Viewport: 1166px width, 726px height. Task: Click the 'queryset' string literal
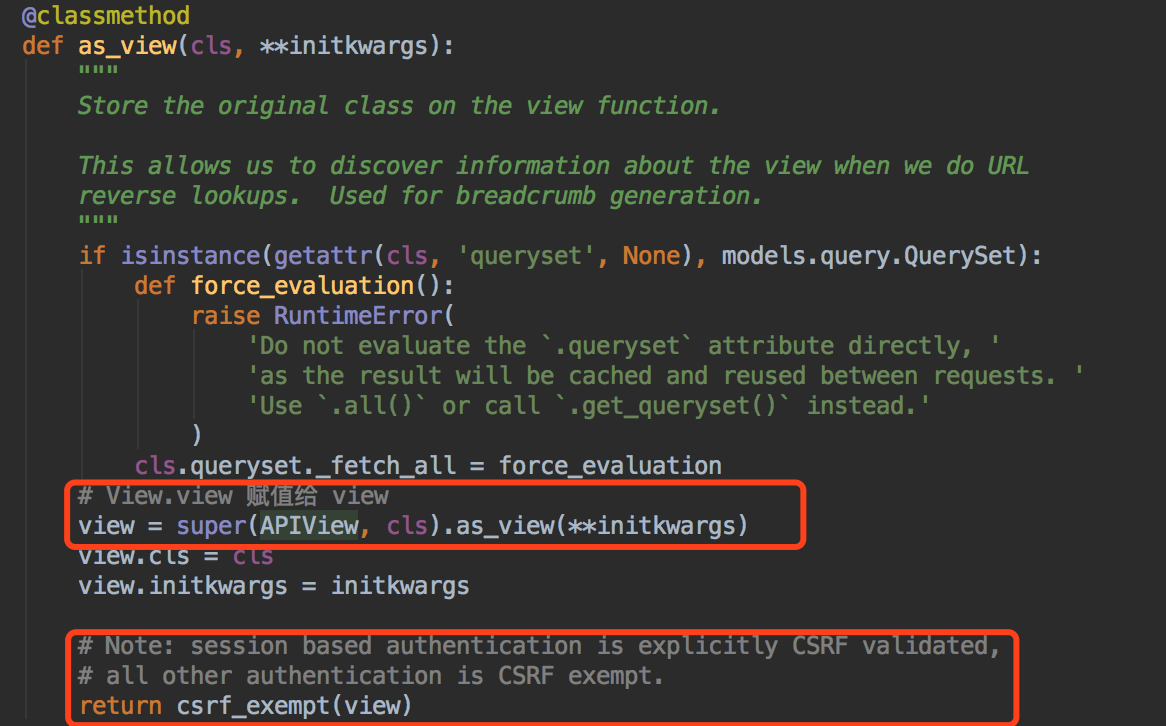click(x=526, y=256)
